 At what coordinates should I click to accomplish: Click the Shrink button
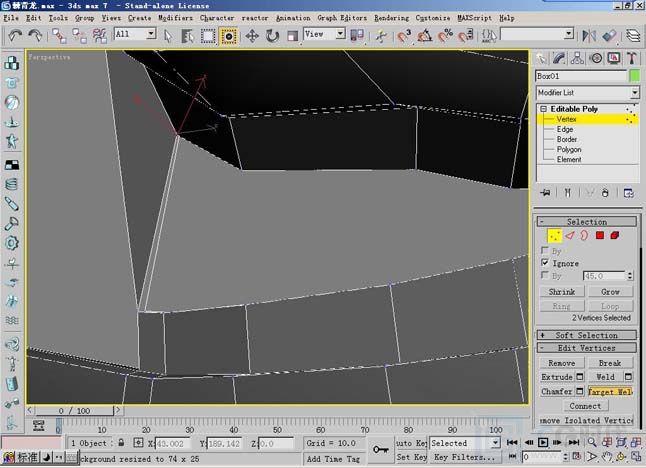point(562,292)
